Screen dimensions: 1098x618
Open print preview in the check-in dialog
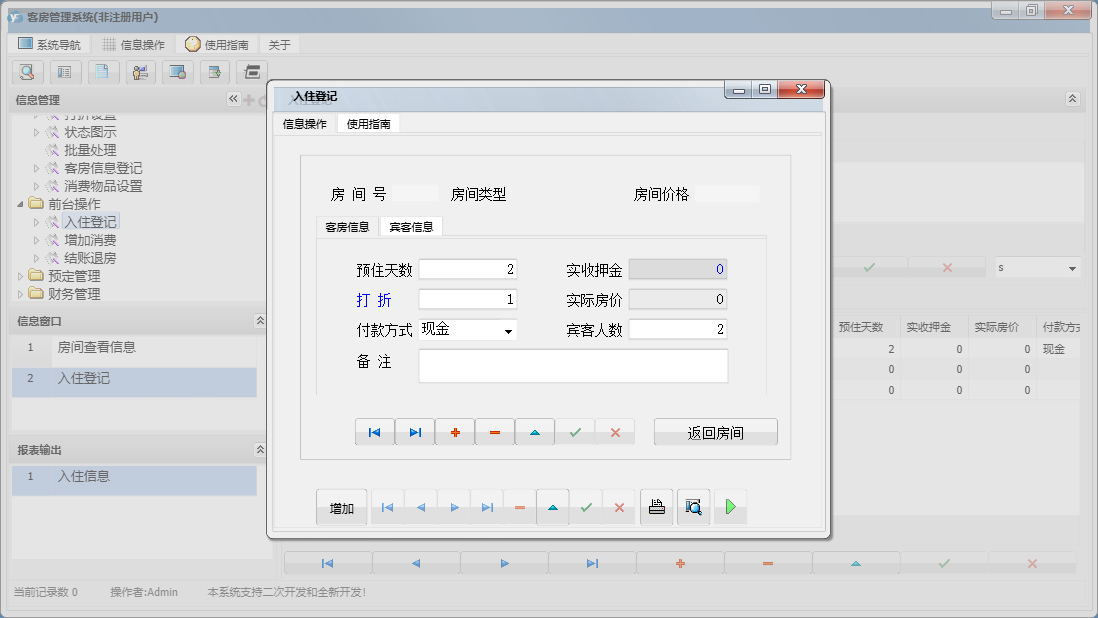pyautogui.click(x=694, y=507)
